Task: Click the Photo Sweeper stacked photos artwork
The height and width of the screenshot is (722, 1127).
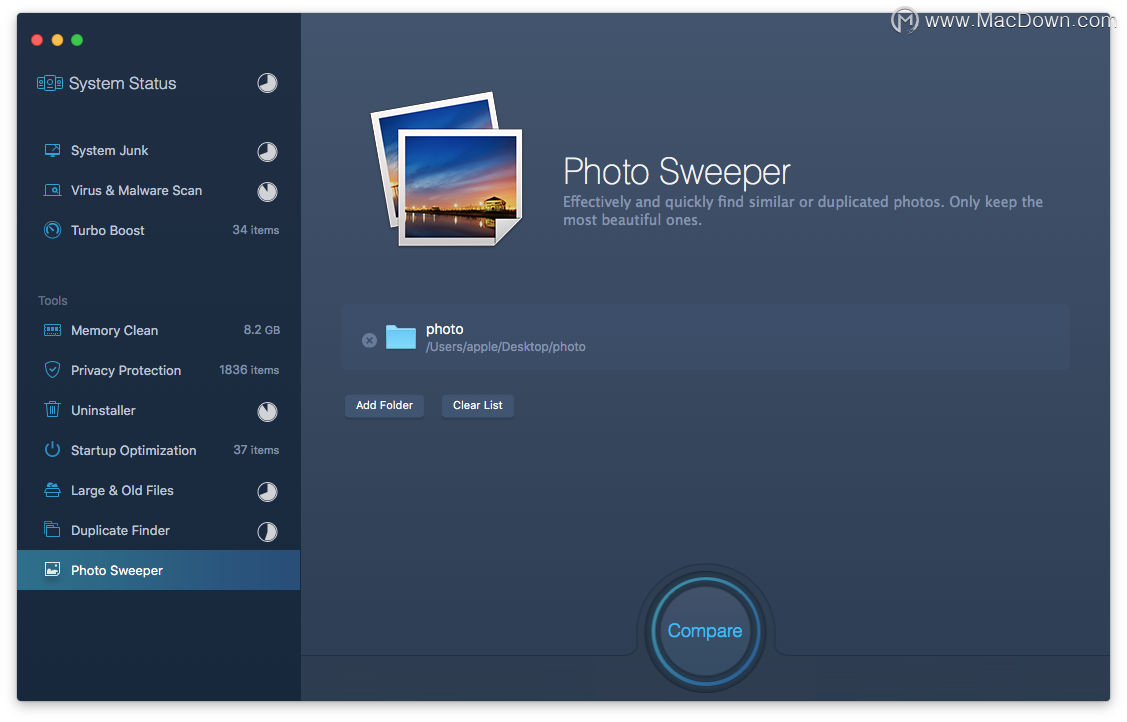Action: pos(447,170)
